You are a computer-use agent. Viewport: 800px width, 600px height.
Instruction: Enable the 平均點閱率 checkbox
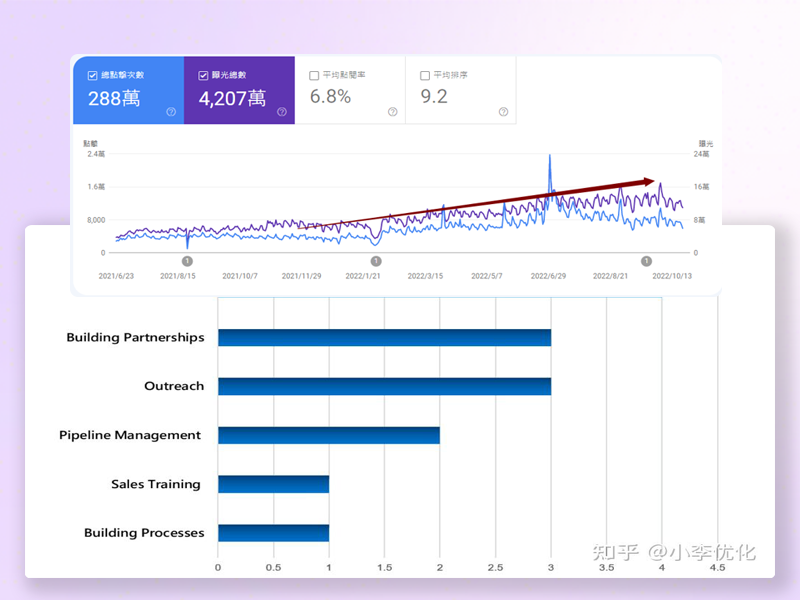(x=315, y=75)
